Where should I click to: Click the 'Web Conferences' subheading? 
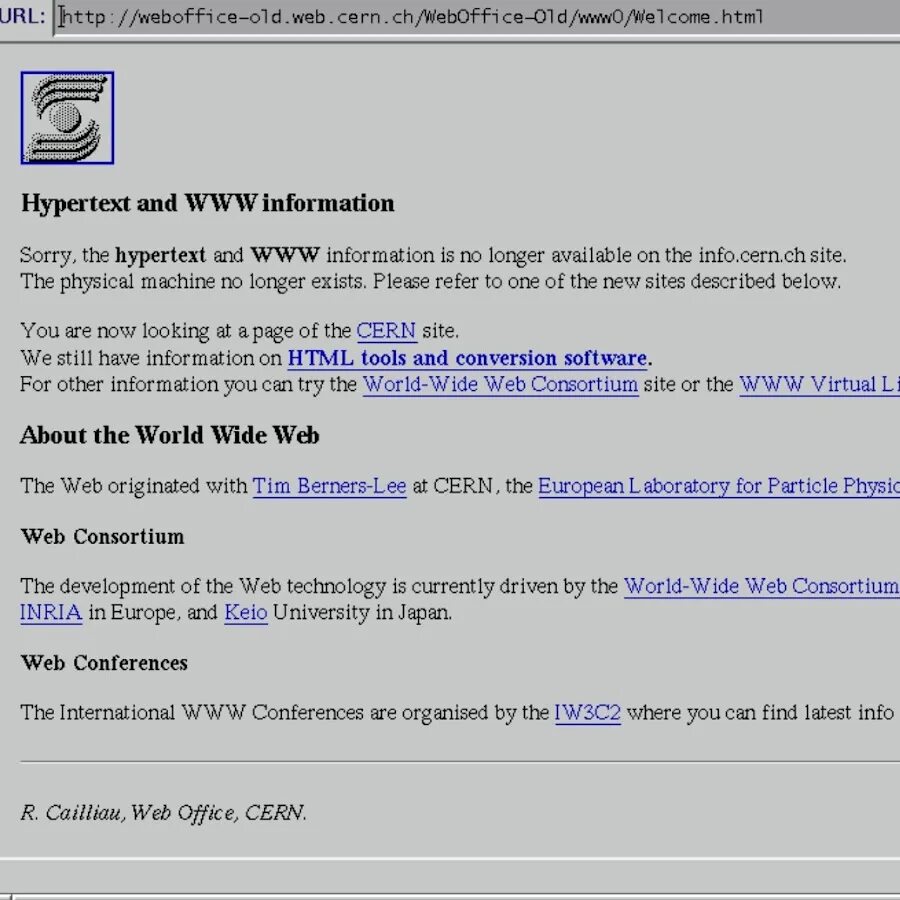[x=104, y=663]
